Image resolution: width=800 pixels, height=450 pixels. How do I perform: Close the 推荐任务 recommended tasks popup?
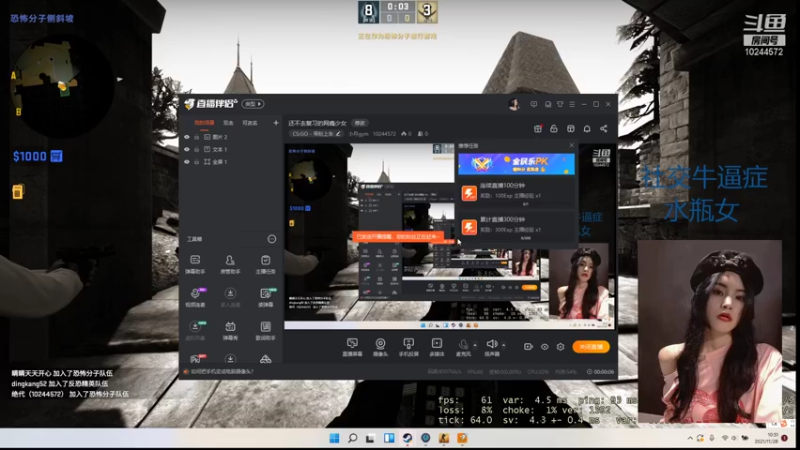[571, 145]
